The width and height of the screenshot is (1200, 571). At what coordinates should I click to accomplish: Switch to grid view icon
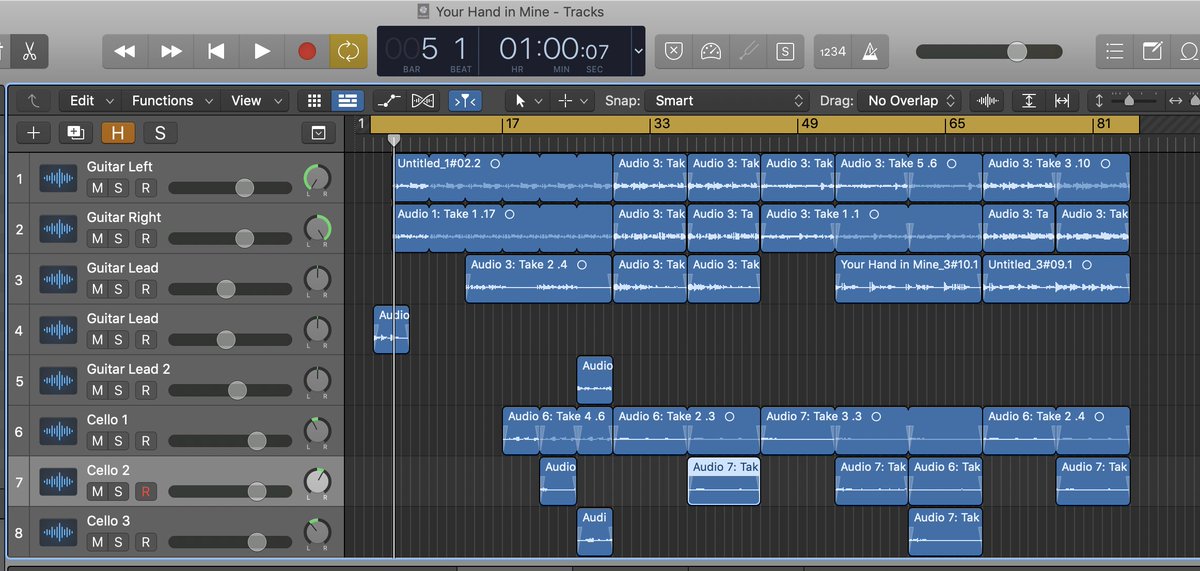[x=314, y=100]
